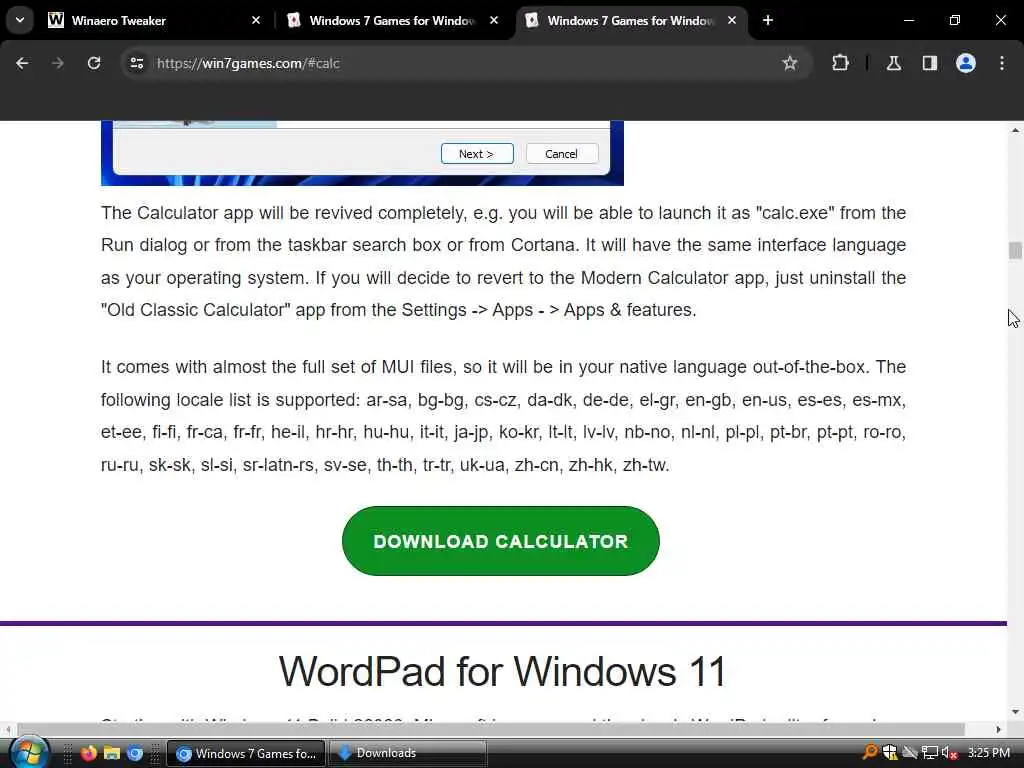Open the Windows Start orb
The width and height of the screenshot is (1024, 768).
pyautogui.click(x=29, y=753)
